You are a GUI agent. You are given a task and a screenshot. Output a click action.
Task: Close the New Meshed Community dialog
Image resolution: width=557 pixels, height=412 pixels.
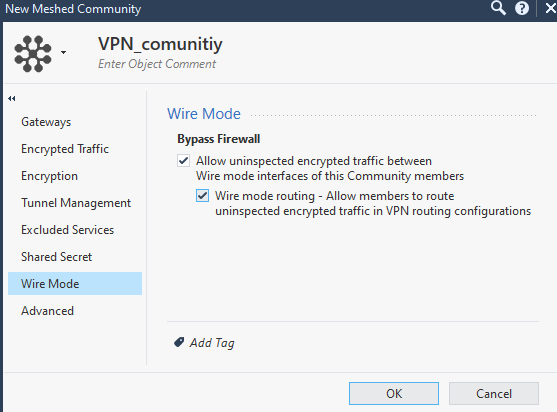[551, 8]
